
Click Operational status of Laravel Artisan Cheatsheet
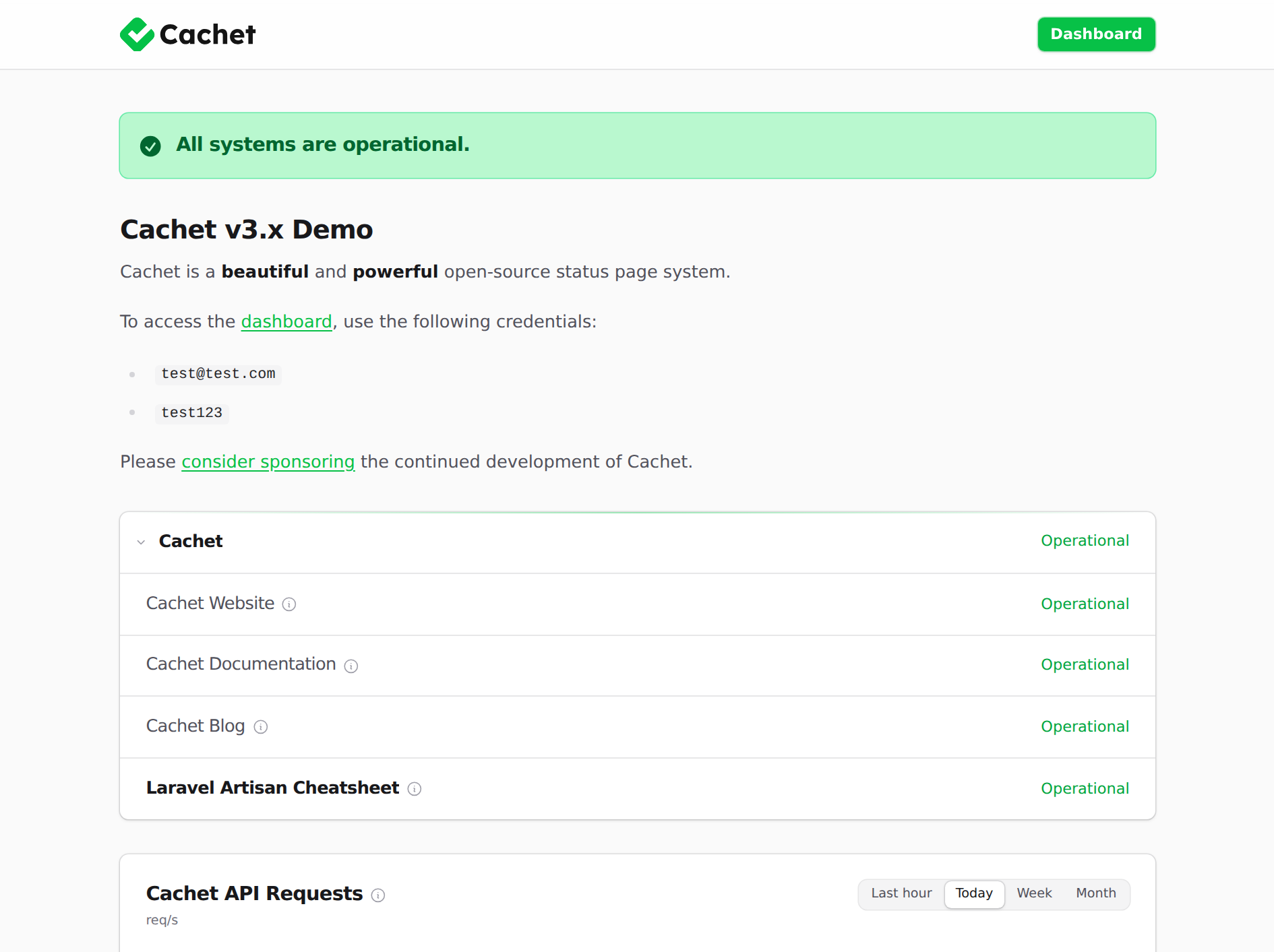[x=1085, y=788]
